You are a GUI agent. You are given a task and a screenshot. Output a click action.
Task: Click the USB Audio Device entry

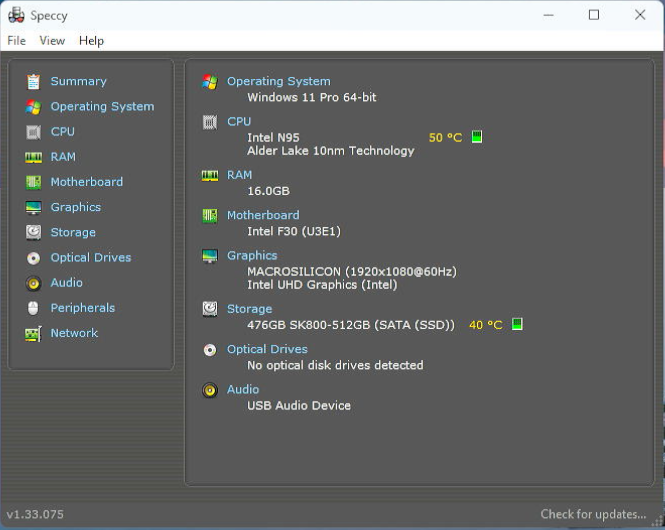299,406
